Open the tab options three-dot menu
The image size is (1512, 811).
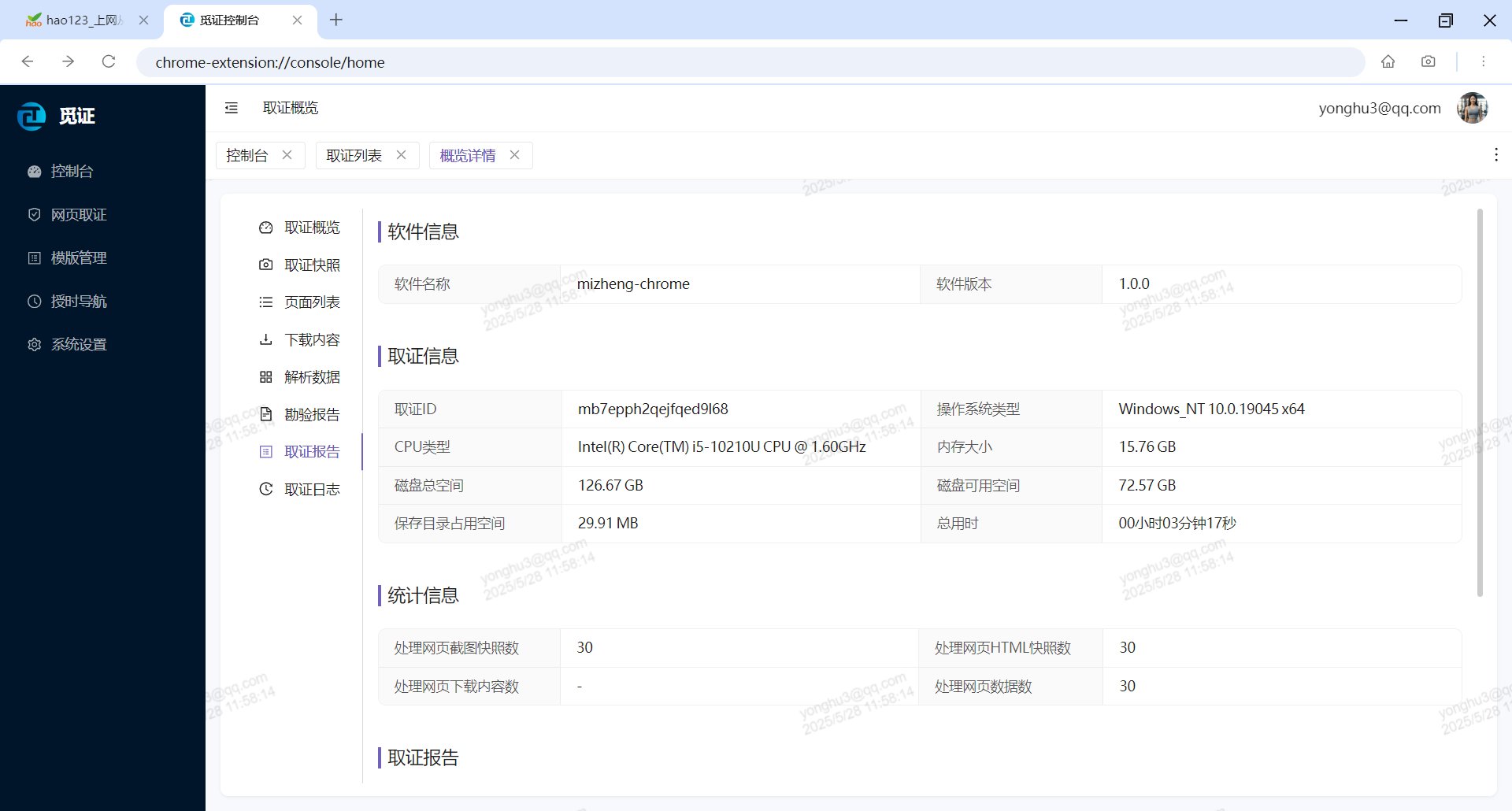[1495, 155]
